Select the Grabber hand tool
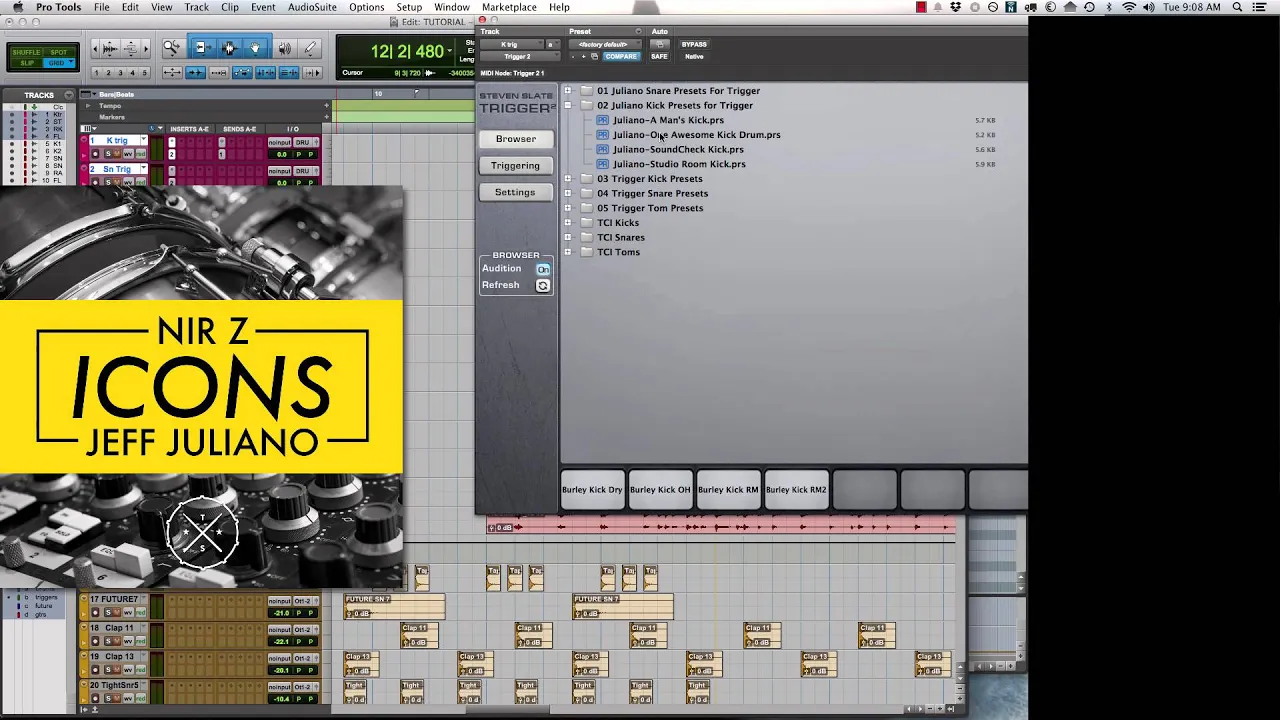 point(255,48)
